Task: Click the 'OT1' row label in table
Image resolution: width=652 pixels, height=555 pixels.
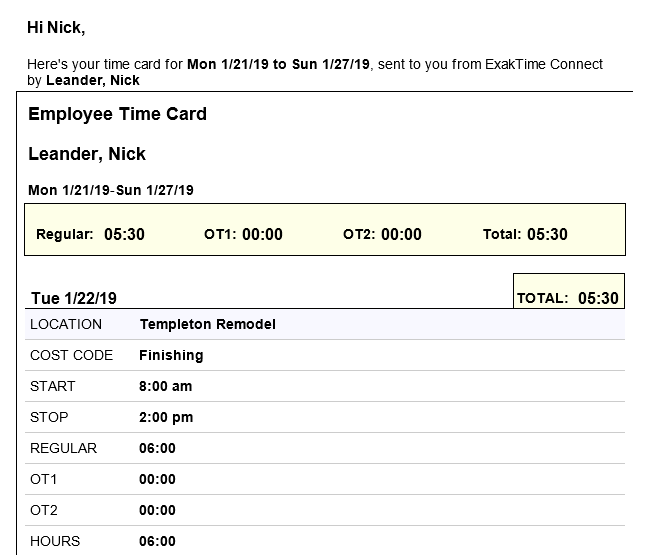Action: click(43, 479)
